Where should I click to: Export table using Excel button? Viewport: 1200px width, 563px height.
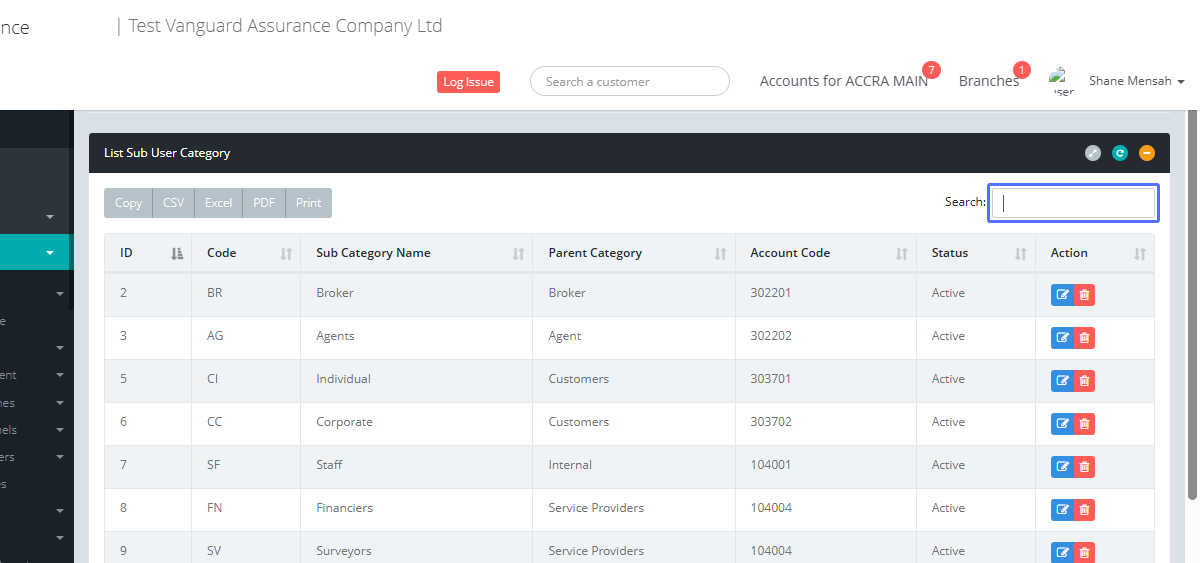(x=218, y=203)
